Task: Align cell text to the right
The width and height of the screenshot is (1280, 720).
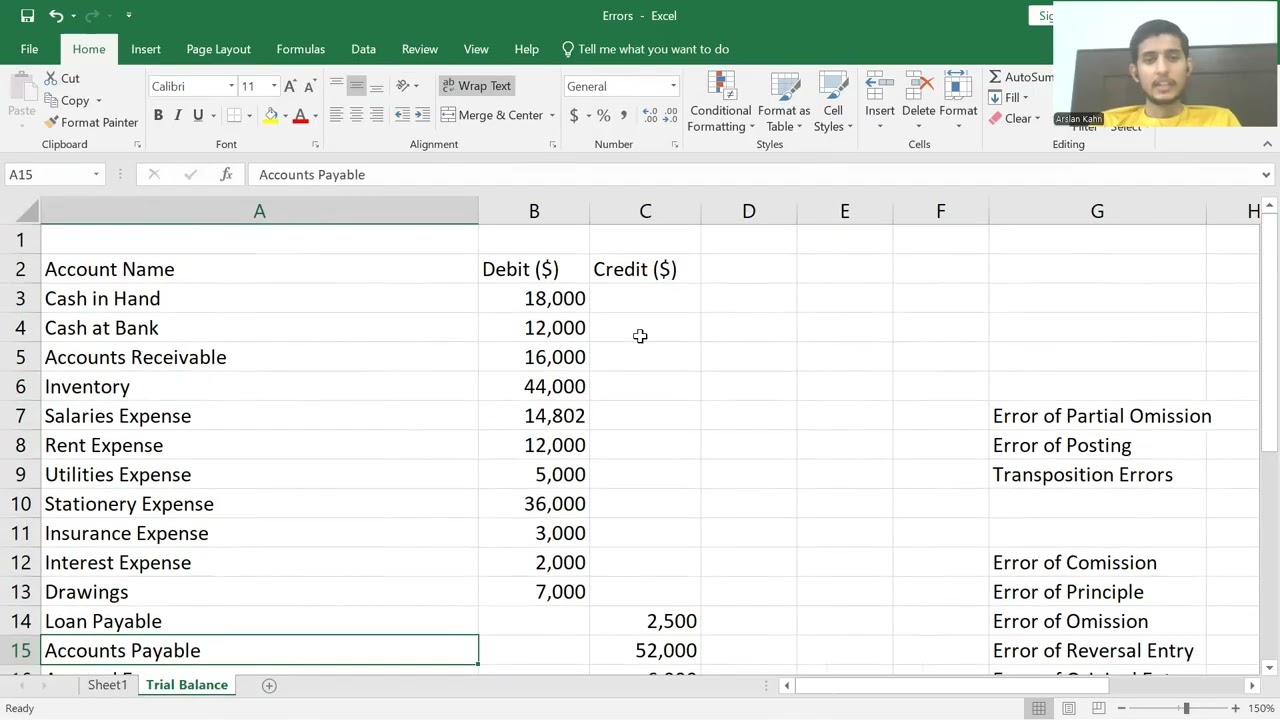Action: pyautogui.click(x=377, y=115)
